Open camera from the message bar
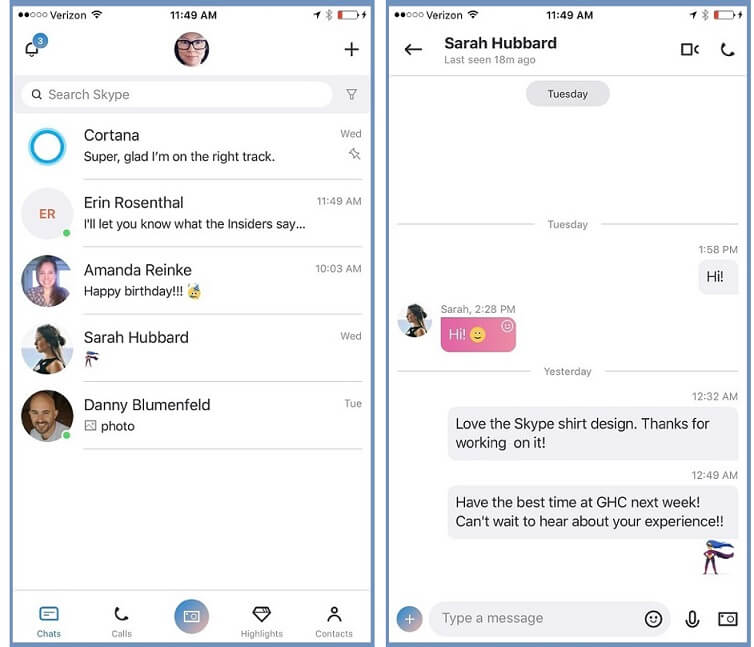Viewport: 754px width, 647px height. [x=727, y=619]
